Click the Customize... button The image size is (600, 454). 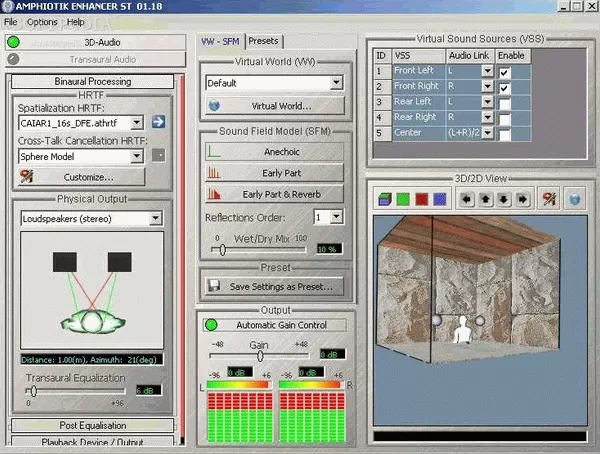(82, 177)
